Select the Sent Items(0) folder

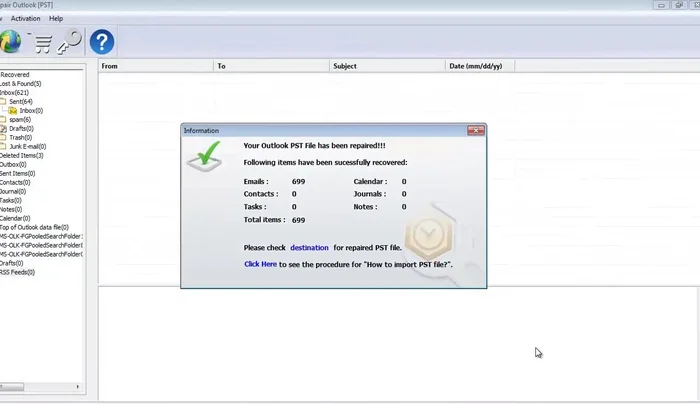coord(17,173)
